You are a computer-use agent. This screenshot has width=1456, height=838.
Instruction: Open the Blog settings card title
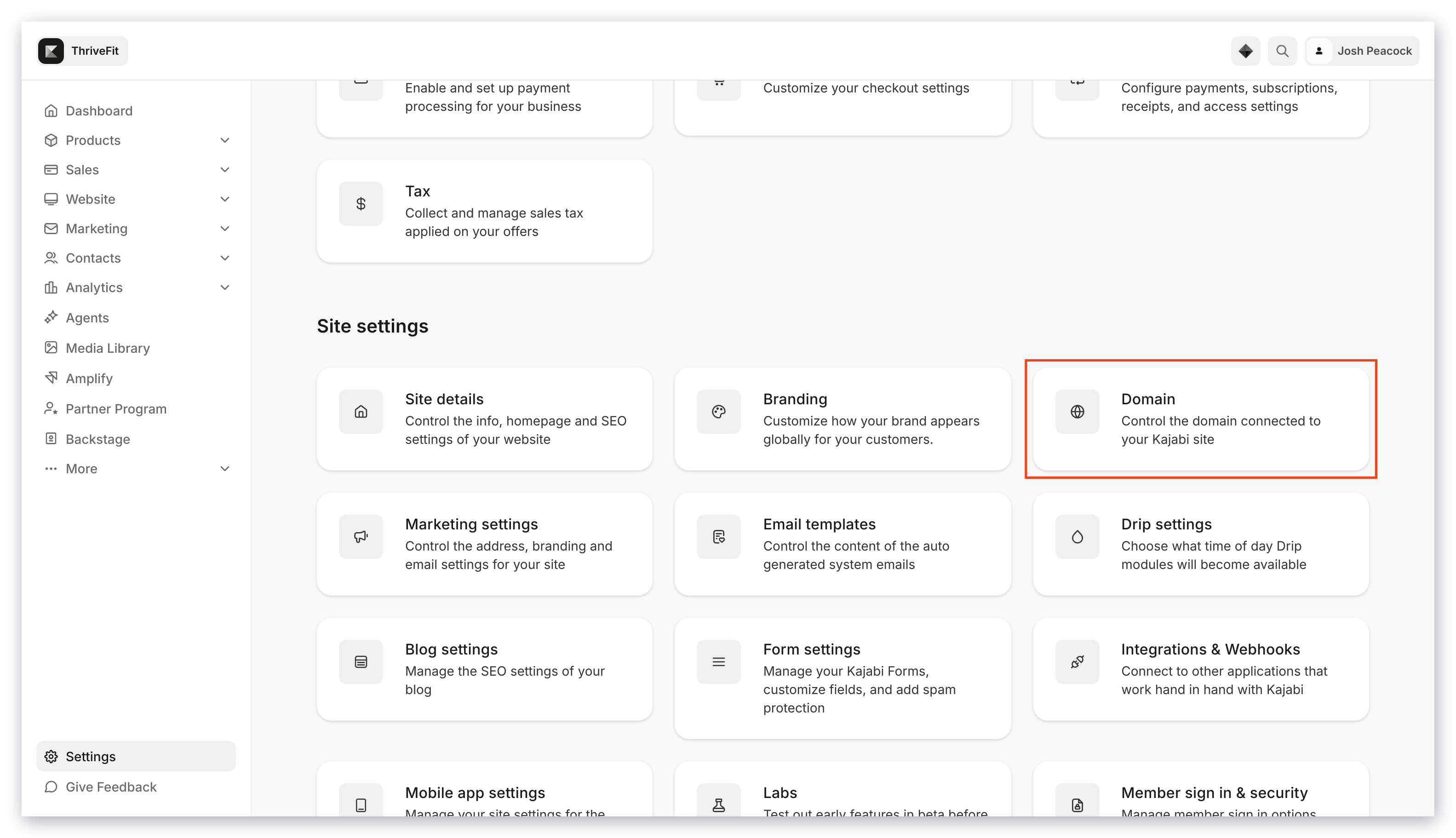click(451, 649)
